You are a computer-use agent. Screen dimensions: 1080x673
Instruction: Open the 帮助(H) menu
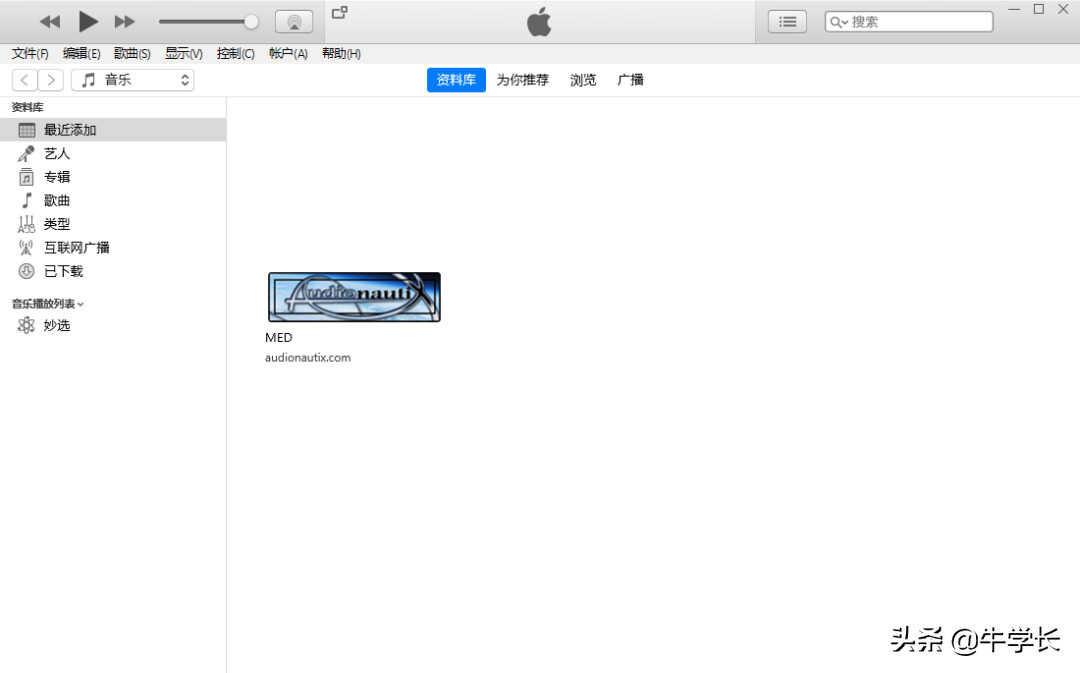coord(341,53)
